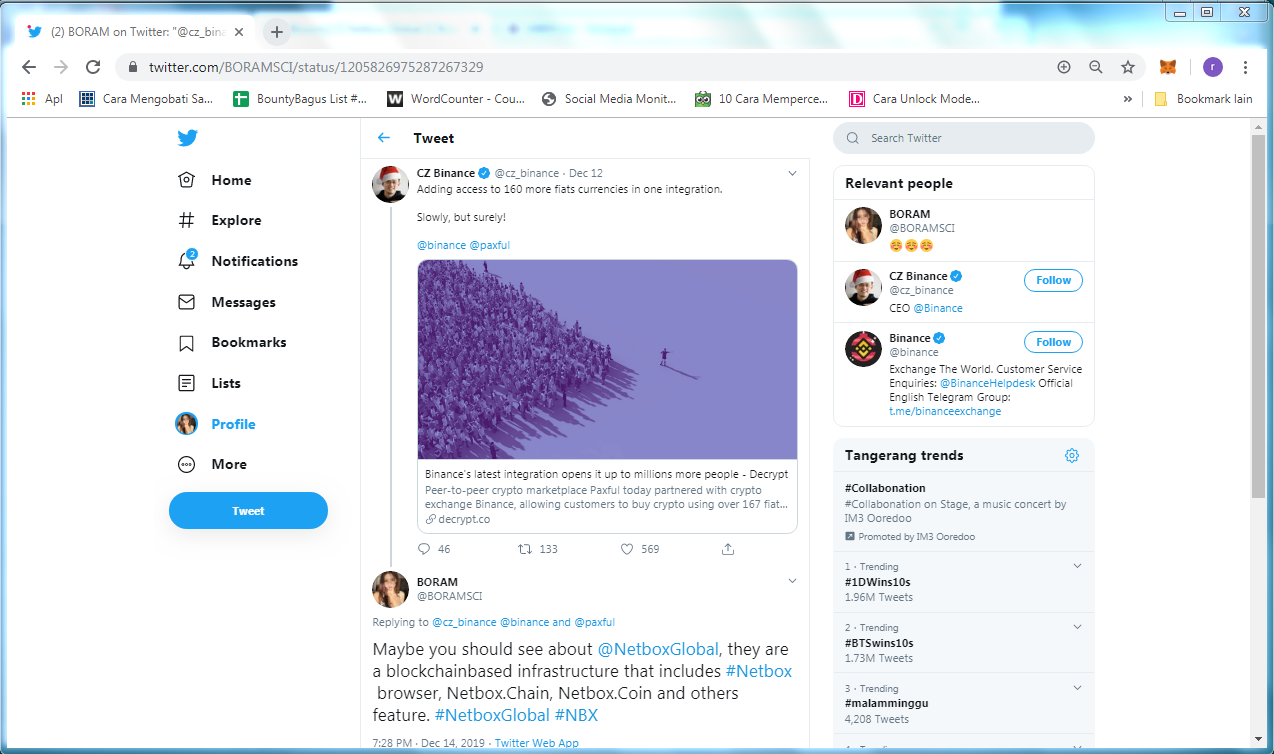1274x754 pixels.
Task: Click the Twitter Web App source link
Action: click(536, 743)
